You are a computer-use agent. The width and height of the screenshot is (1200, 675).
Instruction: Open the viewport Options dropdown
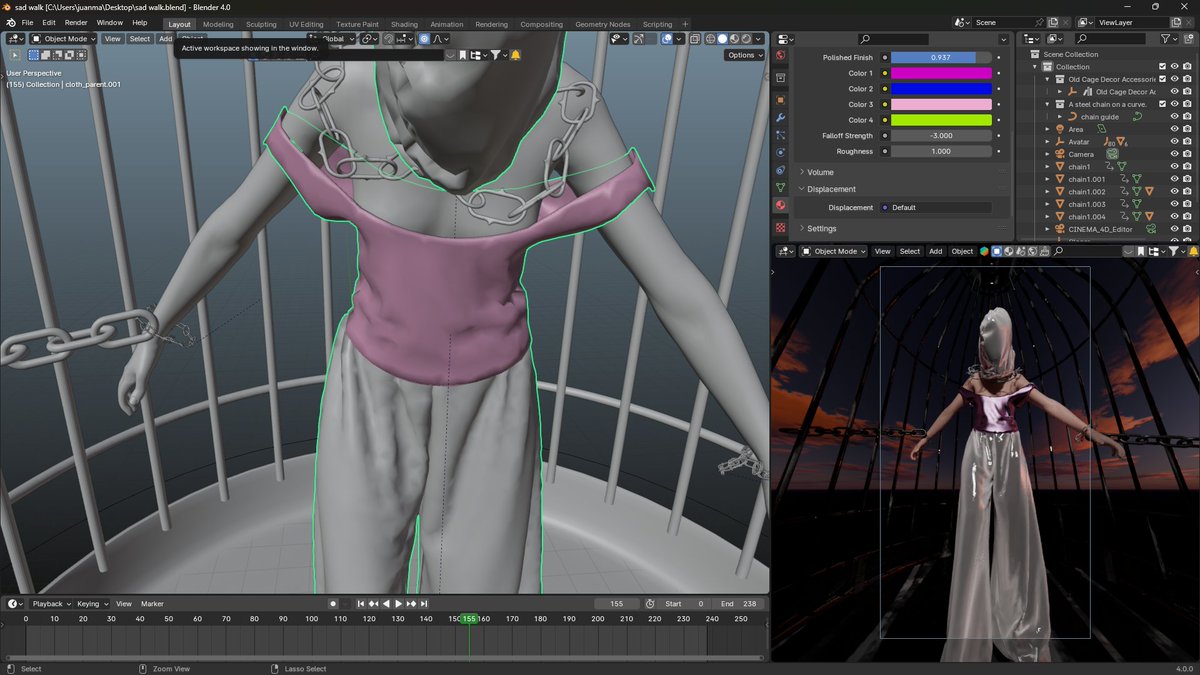tap(744, 55)
